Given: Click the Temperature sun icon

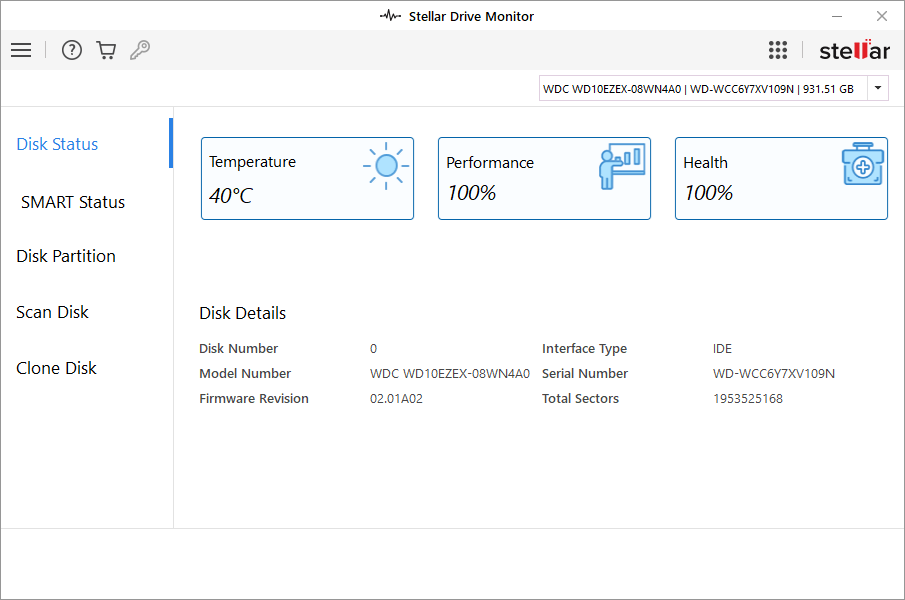Looking at the screenshot, I should coord(385,166).
